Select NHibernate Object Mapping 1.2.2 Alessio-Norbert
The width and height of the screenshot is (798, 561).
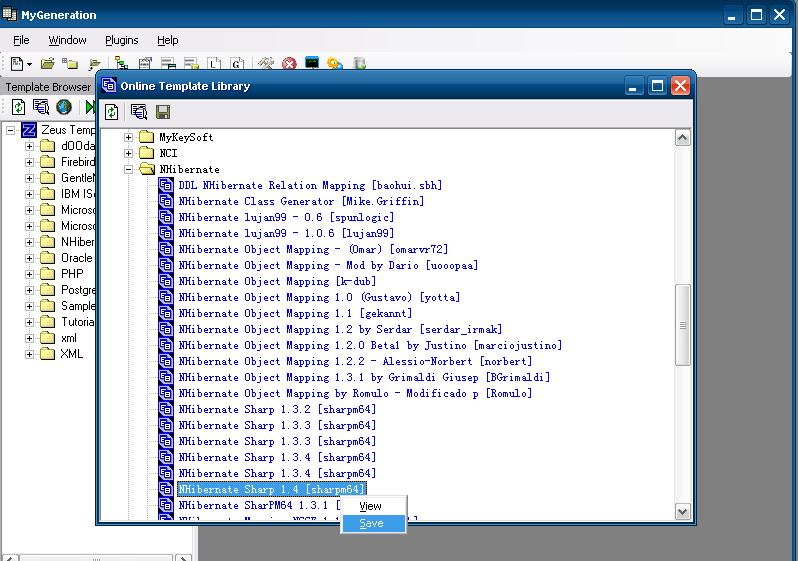[355, 361]
